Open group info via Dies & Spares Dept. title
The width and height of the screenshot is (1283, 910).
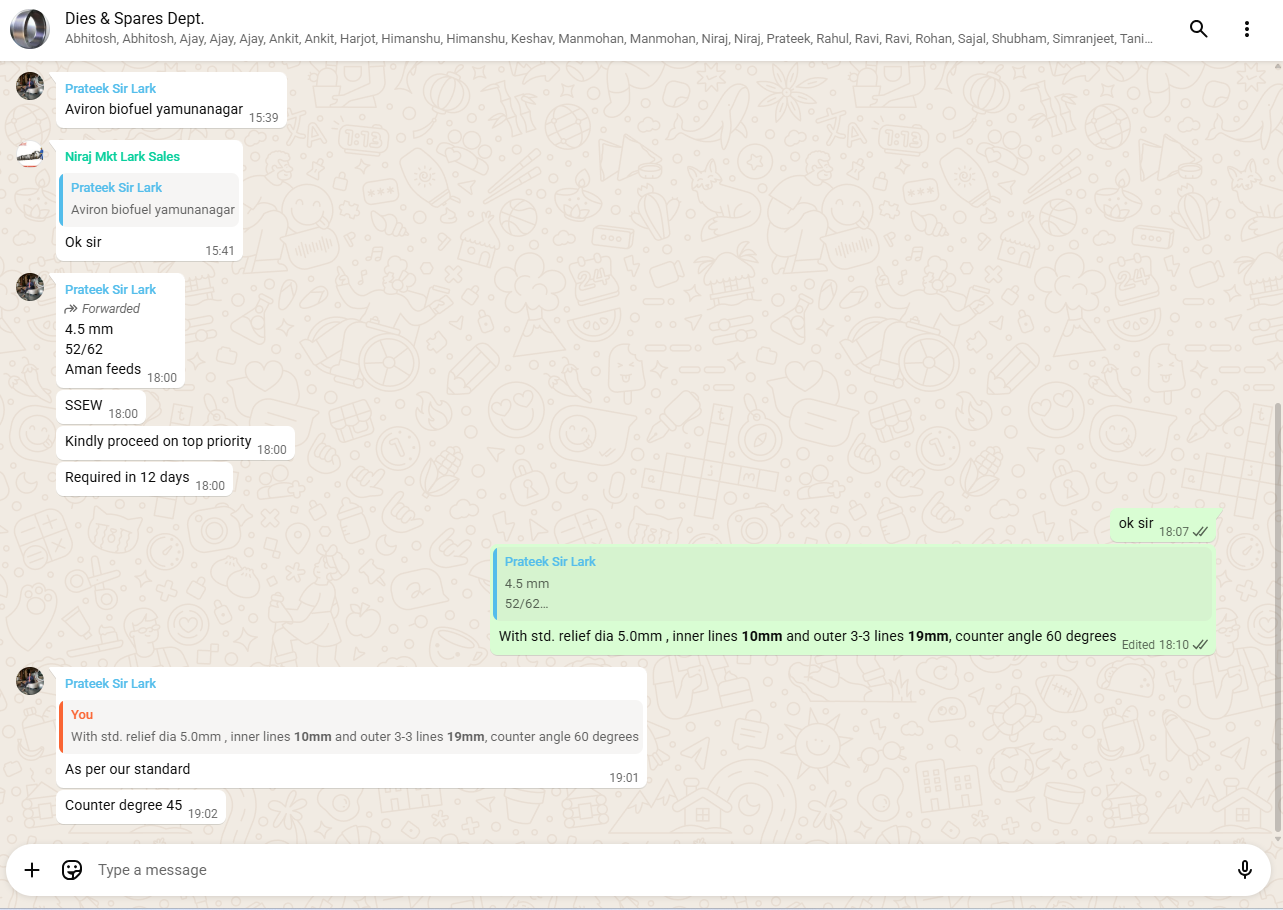[134, 18]
